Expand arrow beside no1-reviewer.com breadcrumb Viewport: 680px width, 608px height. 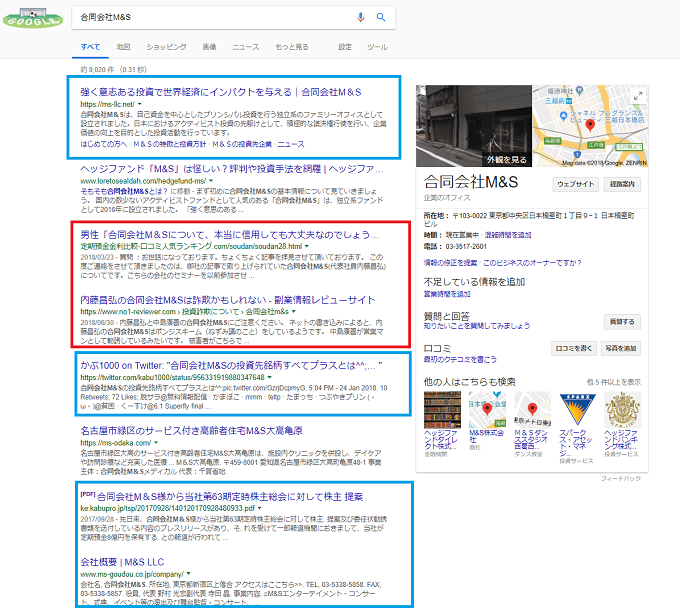pyautogui.click(x=294, y=312)
